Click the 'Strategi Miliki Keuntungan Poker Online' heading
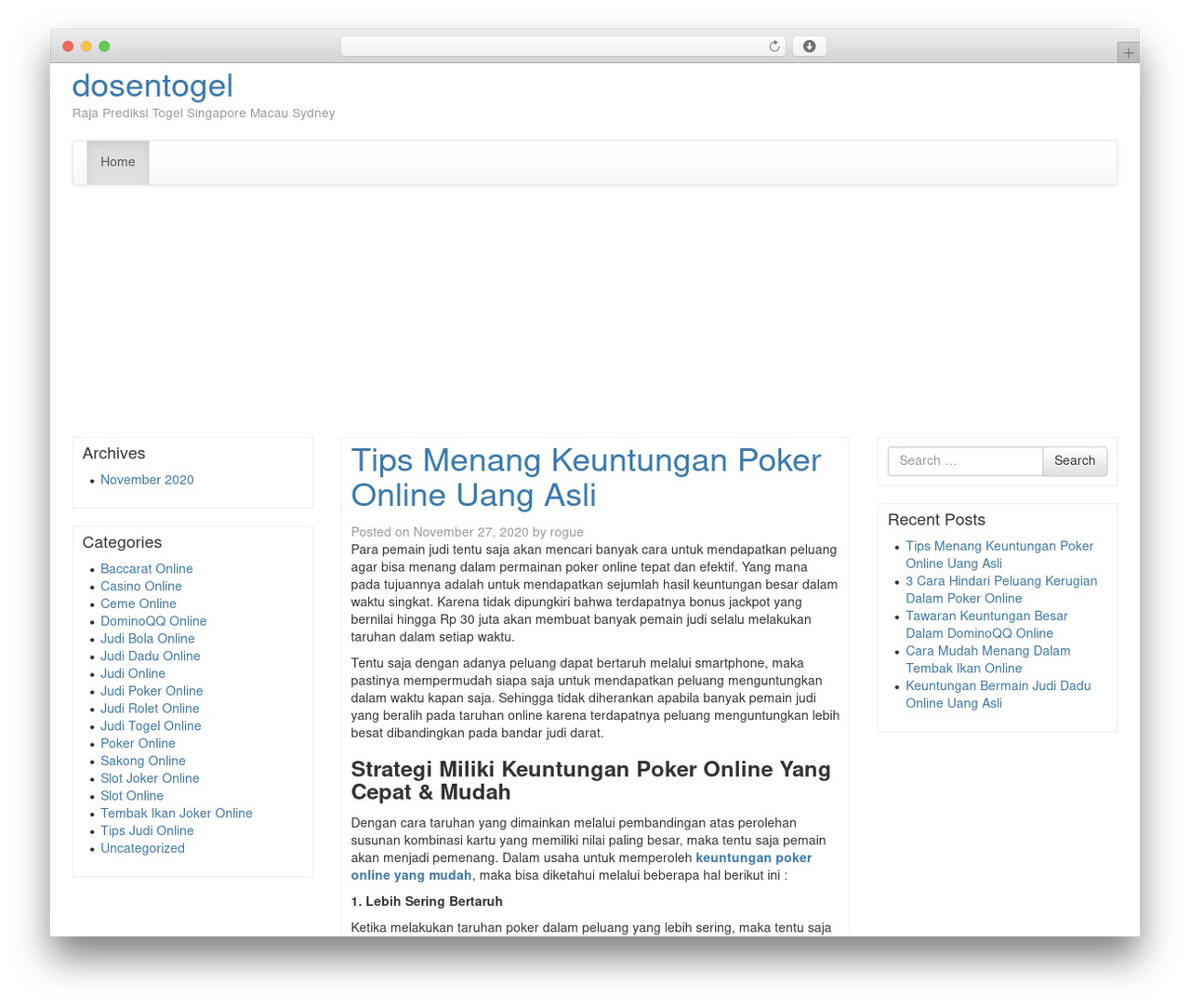1190x1008 pixels. [590, 781]
